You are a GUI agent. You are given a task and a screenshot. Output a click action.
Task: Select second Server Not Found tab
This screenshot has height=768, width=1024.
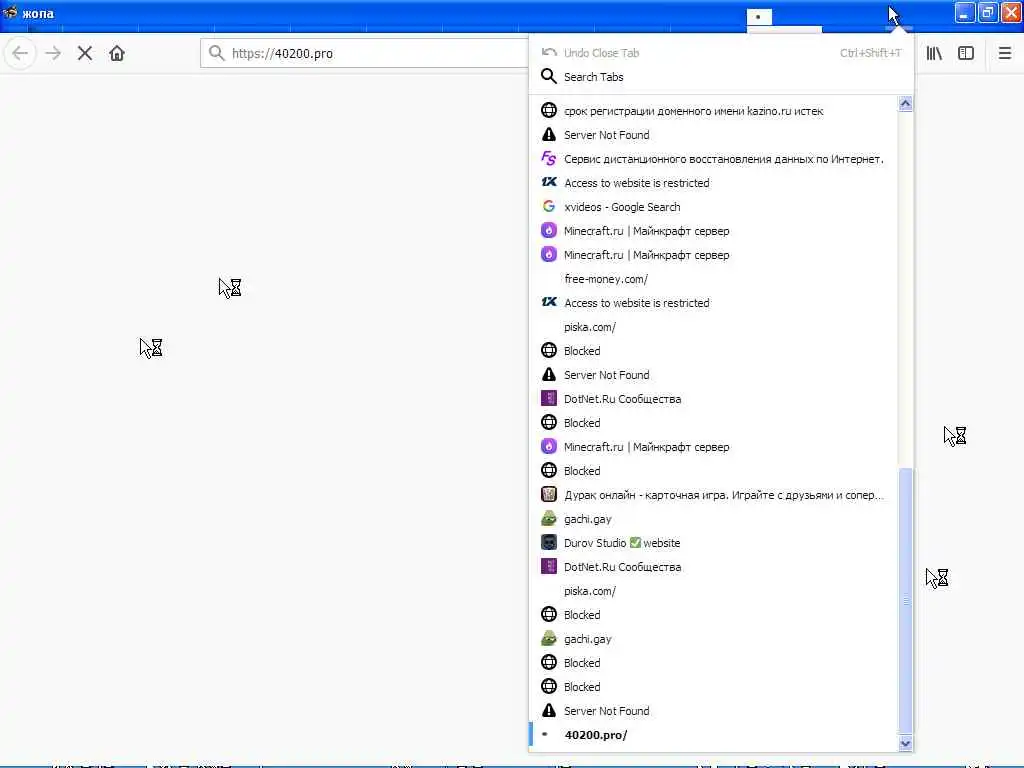(x=713, y=375)
